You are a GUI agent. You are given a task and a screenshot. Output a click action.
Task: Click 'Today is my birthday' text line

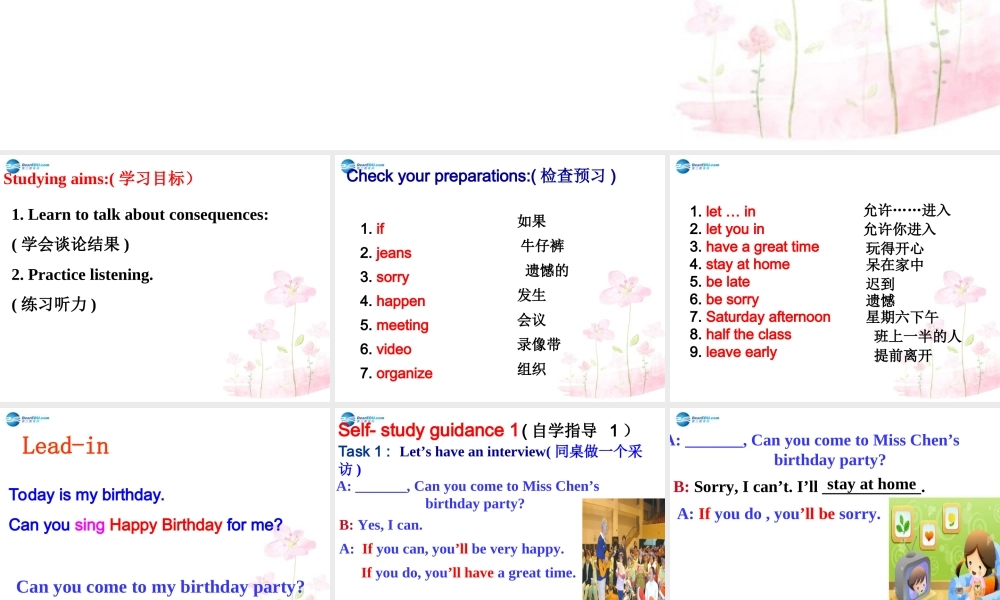click(86, 495)
